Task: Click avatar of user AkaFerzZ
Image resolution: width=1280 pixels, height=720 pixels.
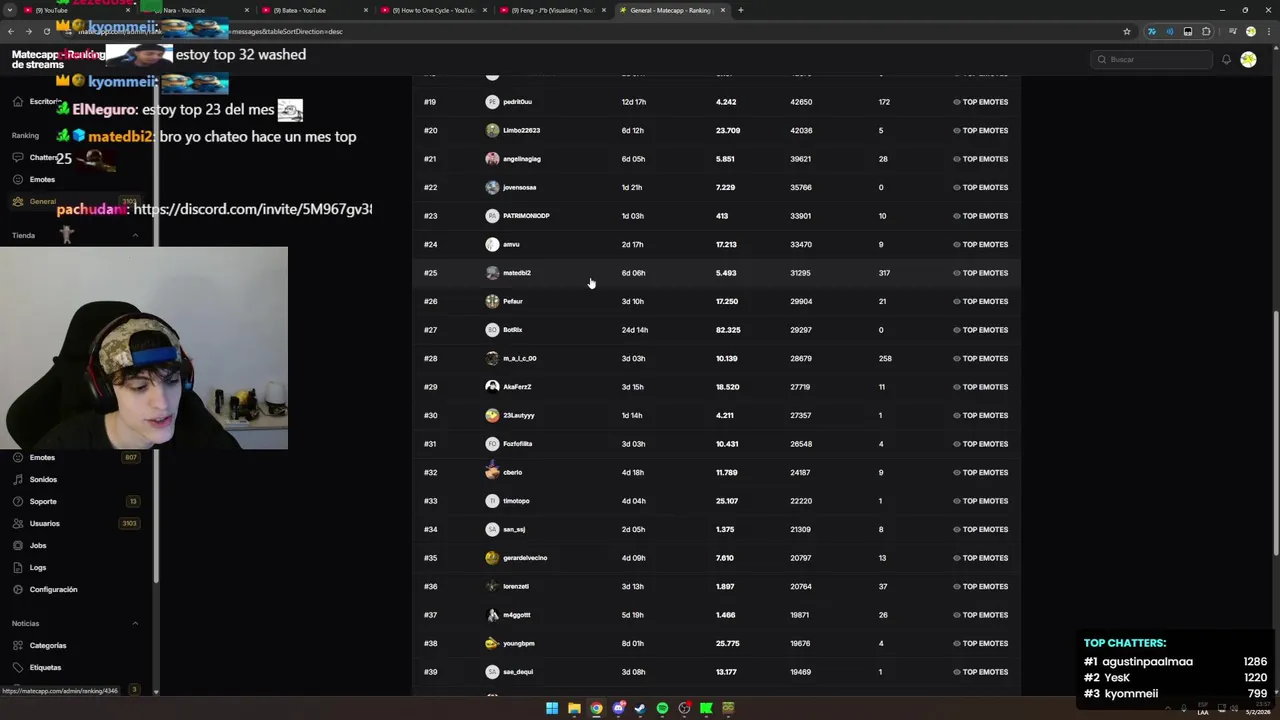Action: pyautogui.click(x=492, y=387)
